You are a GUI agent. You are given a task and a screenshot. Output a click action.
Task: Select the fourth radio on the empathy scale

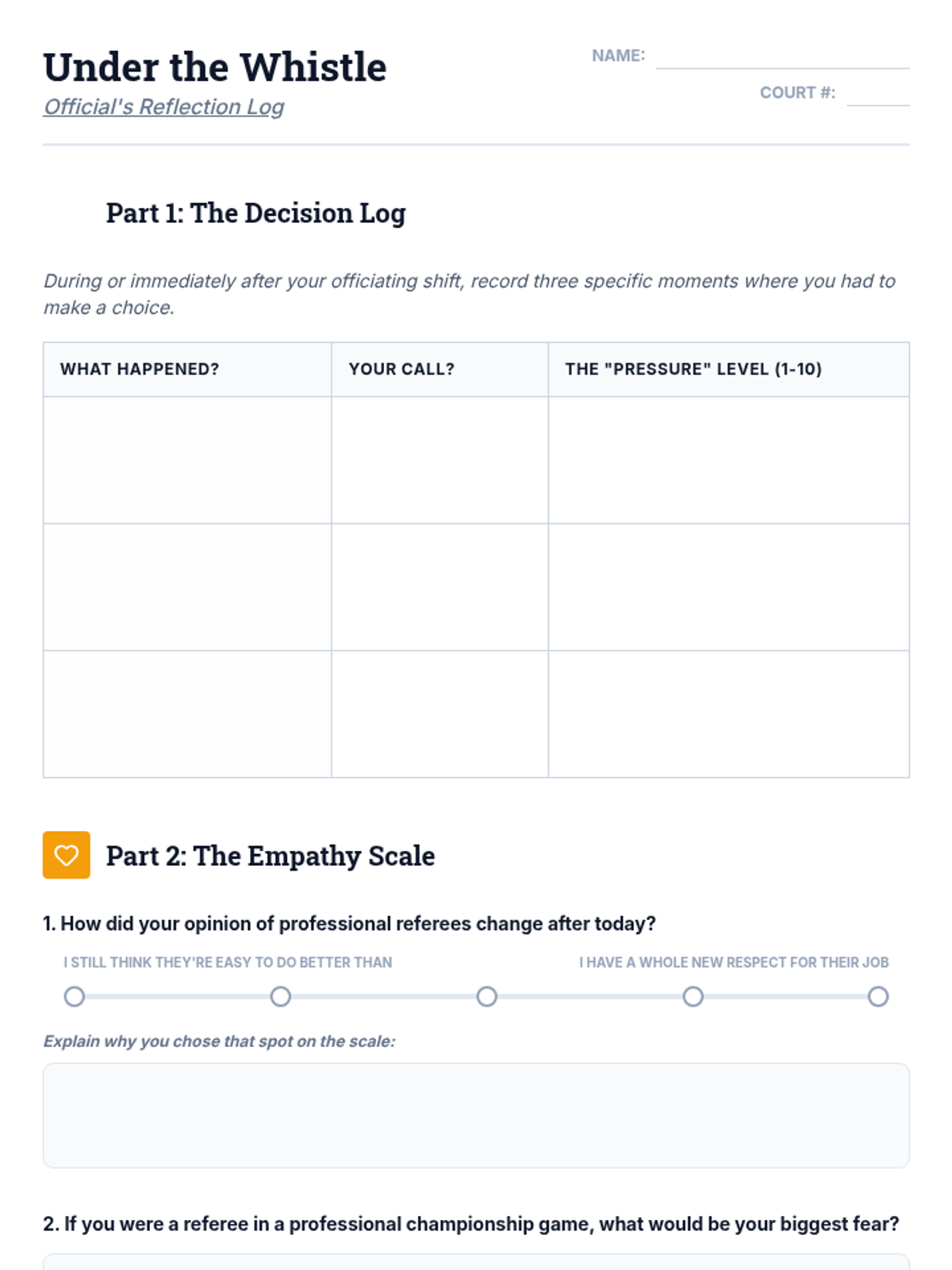click(x=693, y=996)
